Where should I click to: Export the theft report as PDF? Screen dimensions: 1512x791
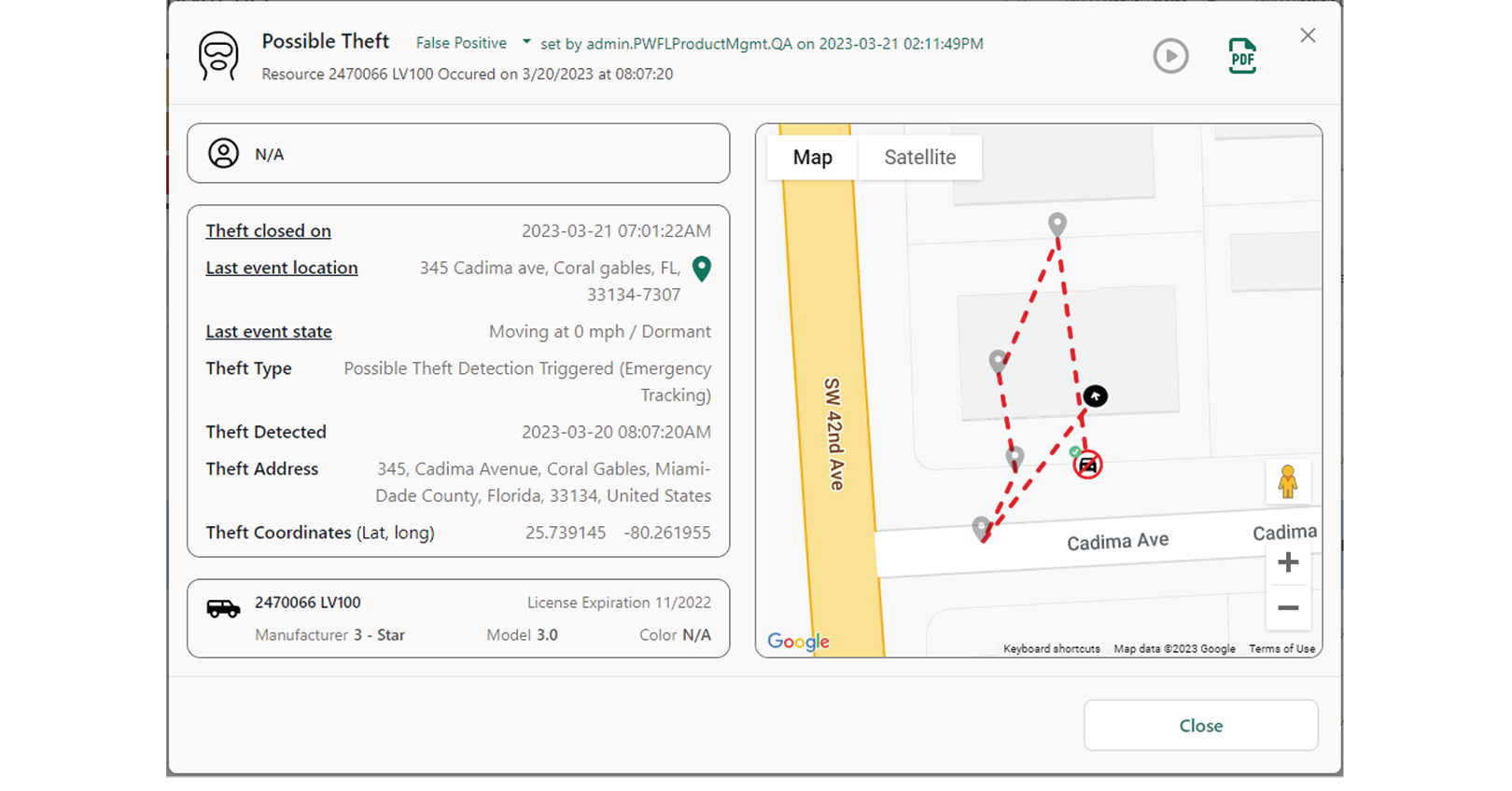1242,56
